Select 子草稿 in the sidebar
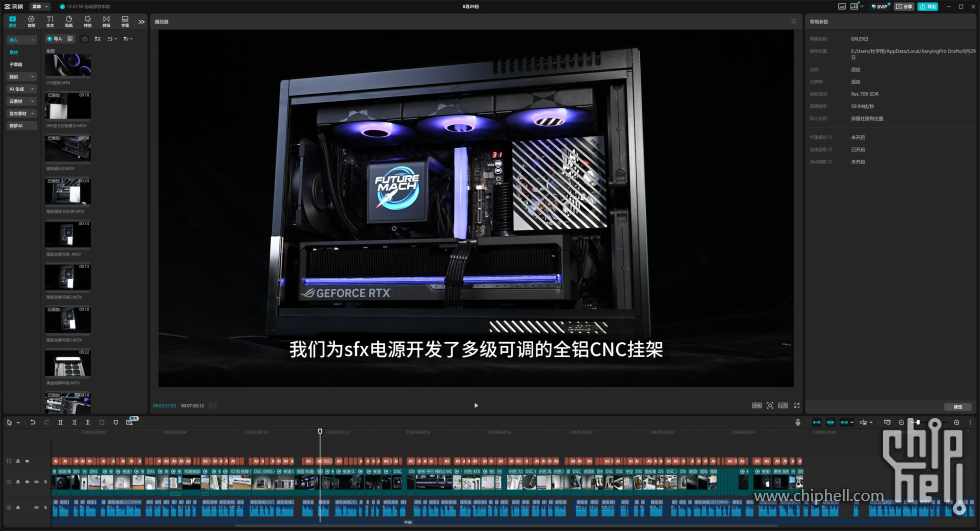 coord(16,64)
